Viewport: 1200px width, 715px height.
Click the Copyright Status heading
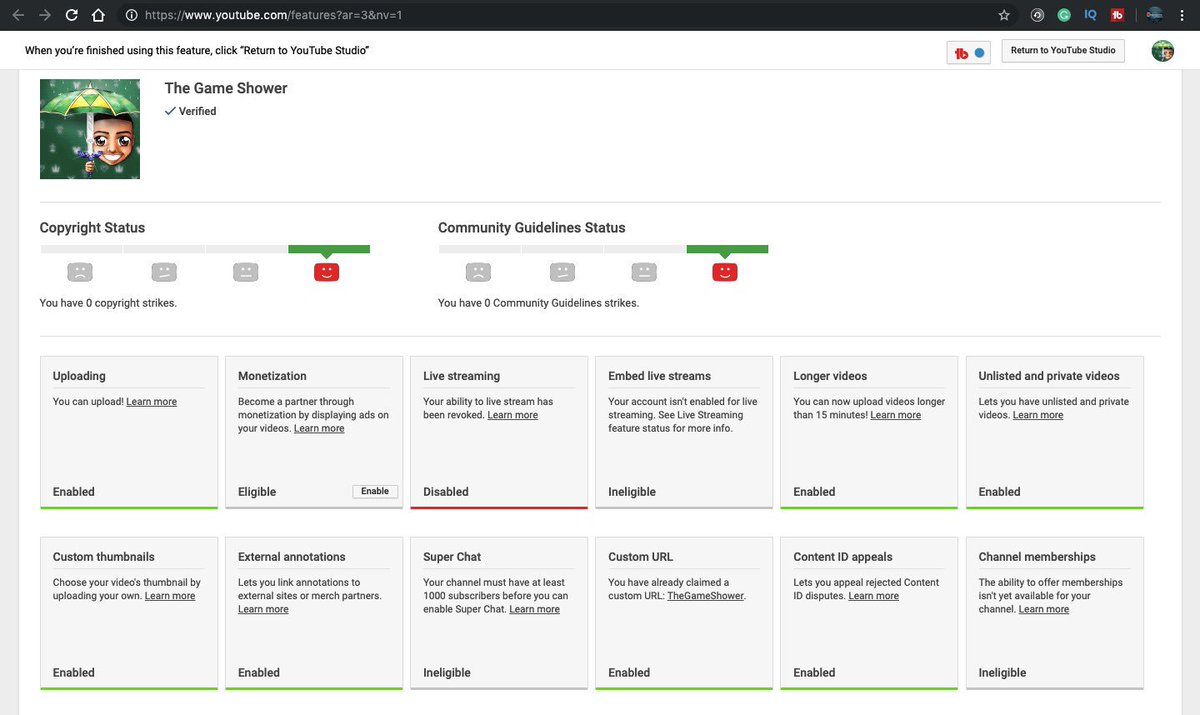coord(92,228)
